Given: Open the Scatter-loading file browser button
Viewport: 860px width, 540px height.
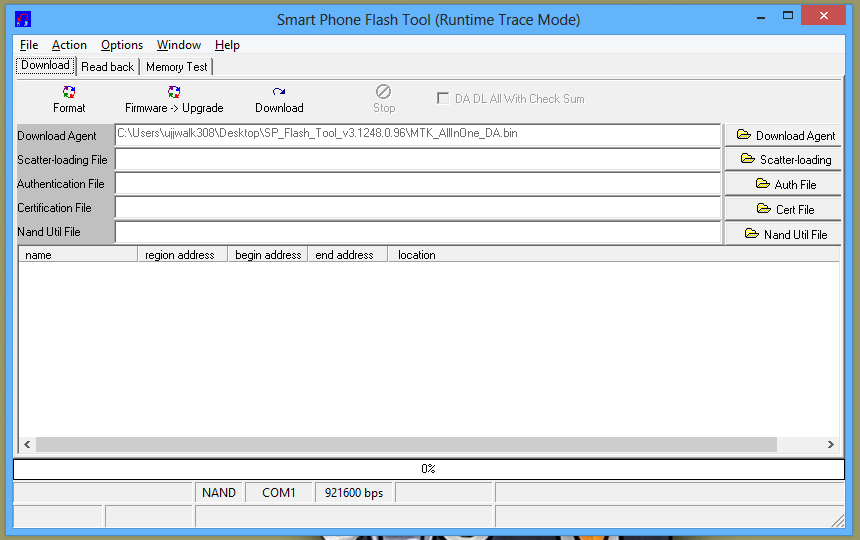Looking at the screenshot, I should 783,160.
